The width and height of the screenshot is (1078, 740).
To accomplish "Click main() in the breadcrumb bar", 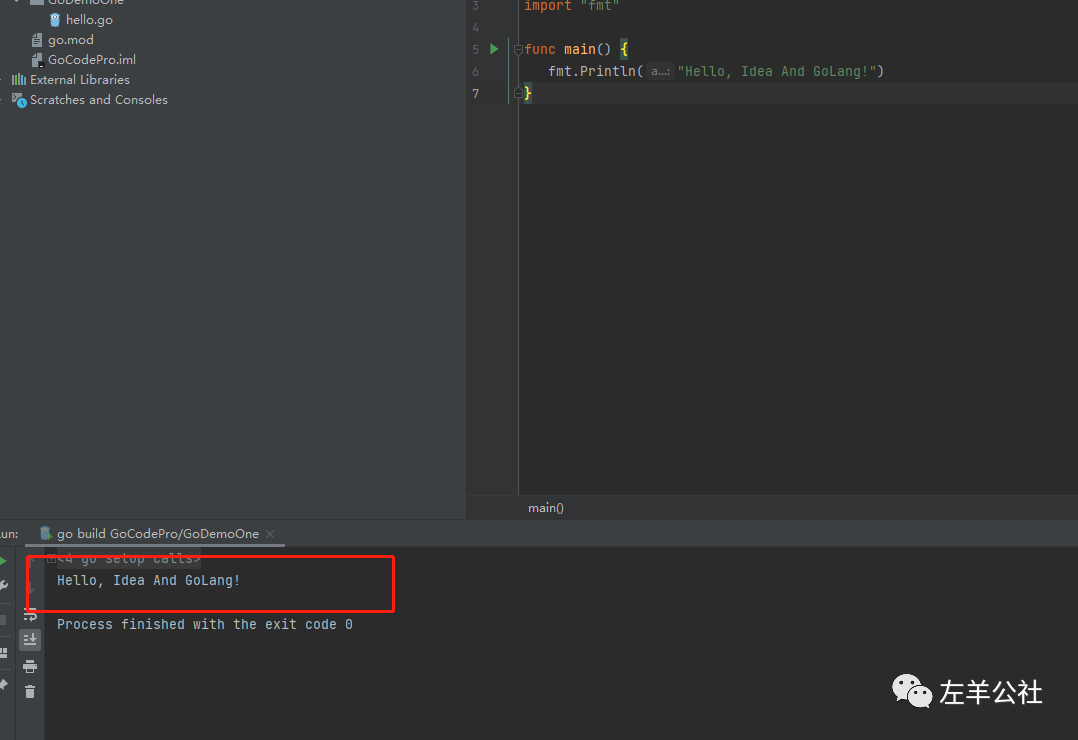I will [545, 508].
